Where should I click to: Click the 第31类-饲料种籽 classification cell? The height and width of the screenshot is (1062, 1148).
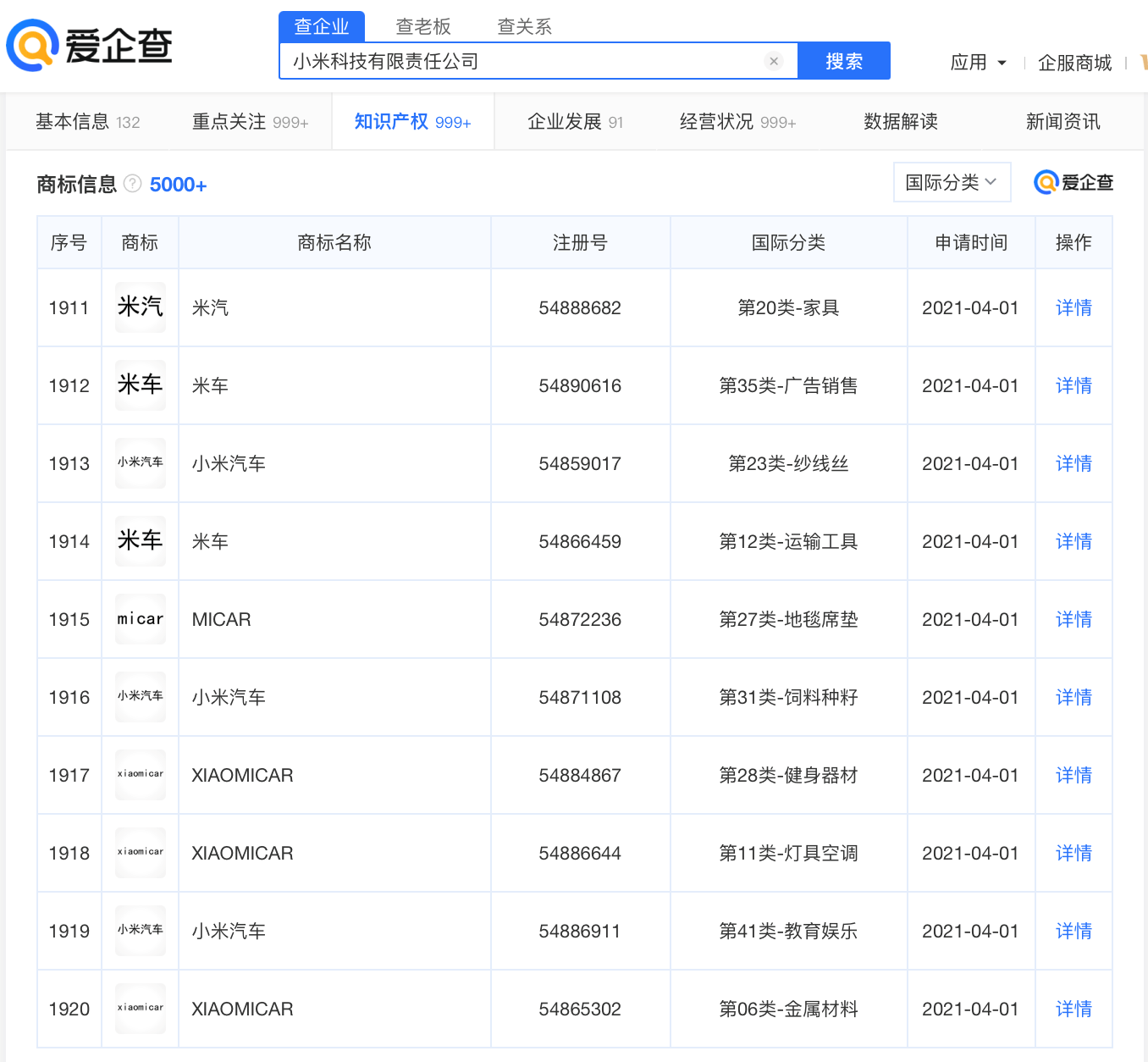tap(788, 697)
